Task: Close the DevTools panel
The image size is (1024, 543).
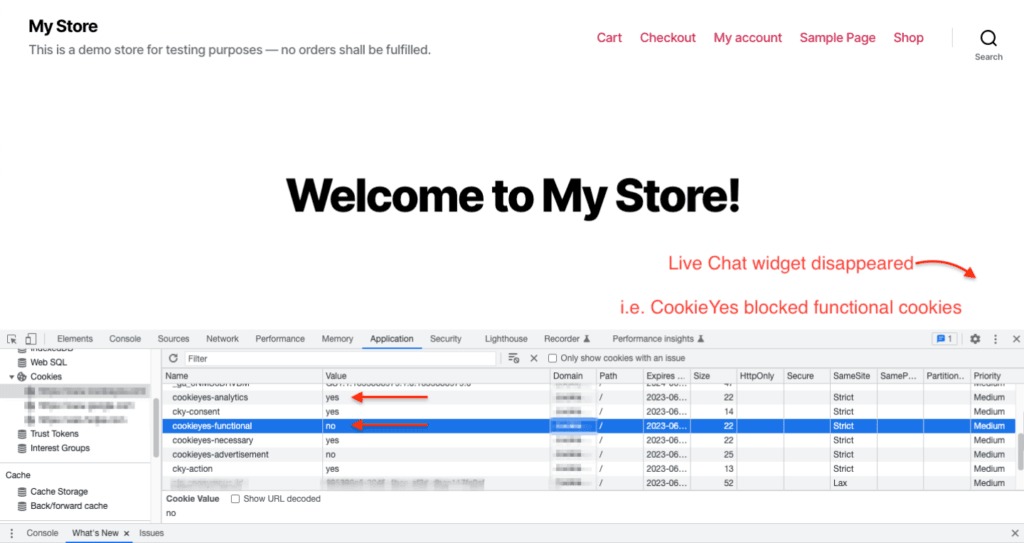Action: 1016,339
